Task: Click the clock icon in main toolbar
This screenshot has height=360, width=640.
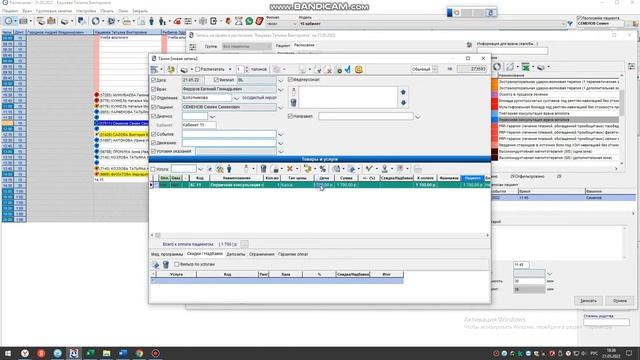Action: tap(8, 21)
